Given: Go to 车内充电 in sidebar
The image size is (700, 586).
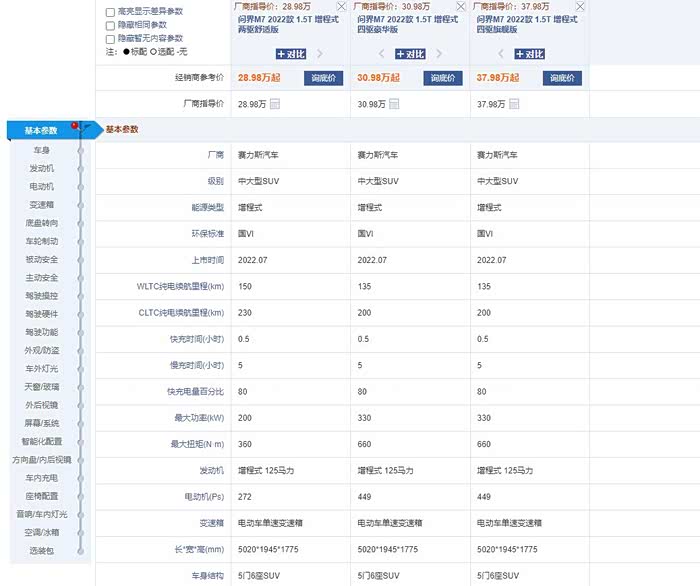Looking at the screenshot, I should pyautogui.click(x=42, y=478).
